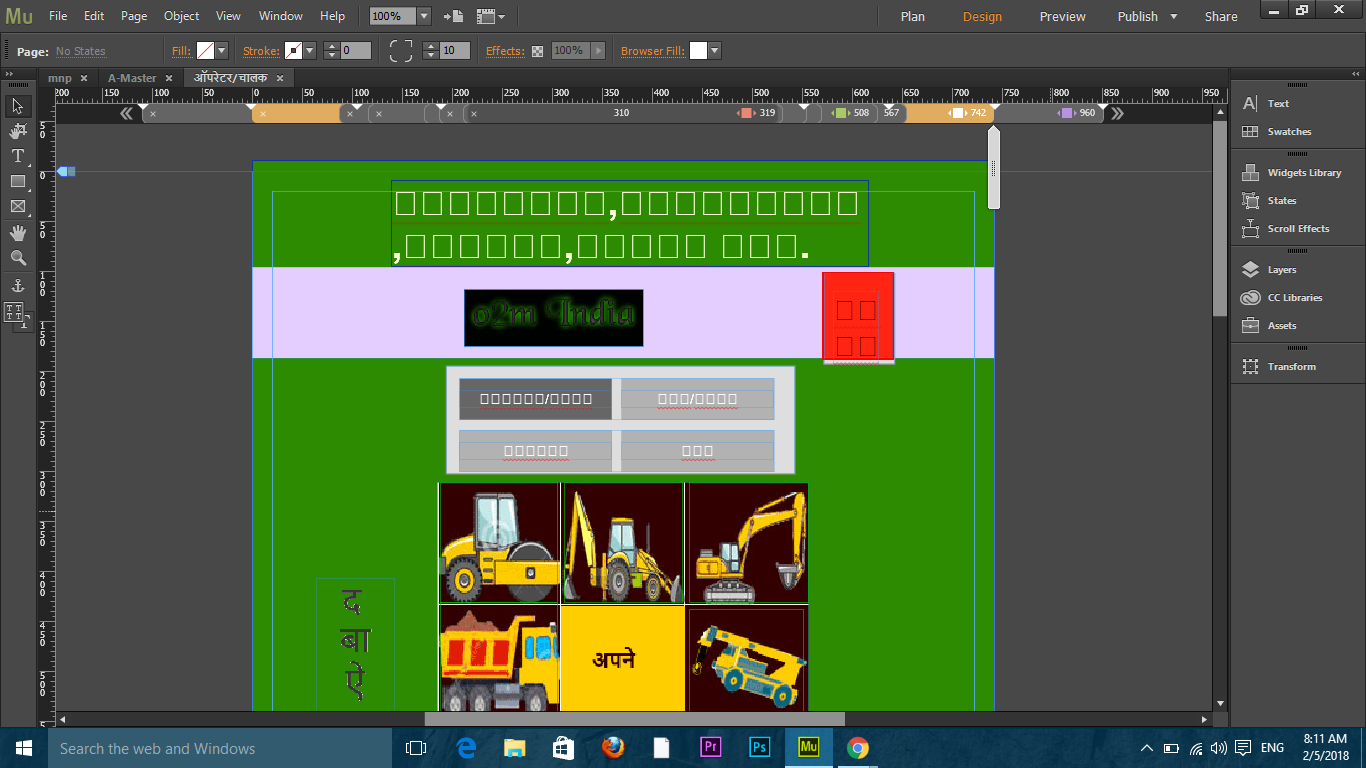Open the Scroll Effects panel
The height and width of the screenshot is (768, 1366).
coord(1298,228)
